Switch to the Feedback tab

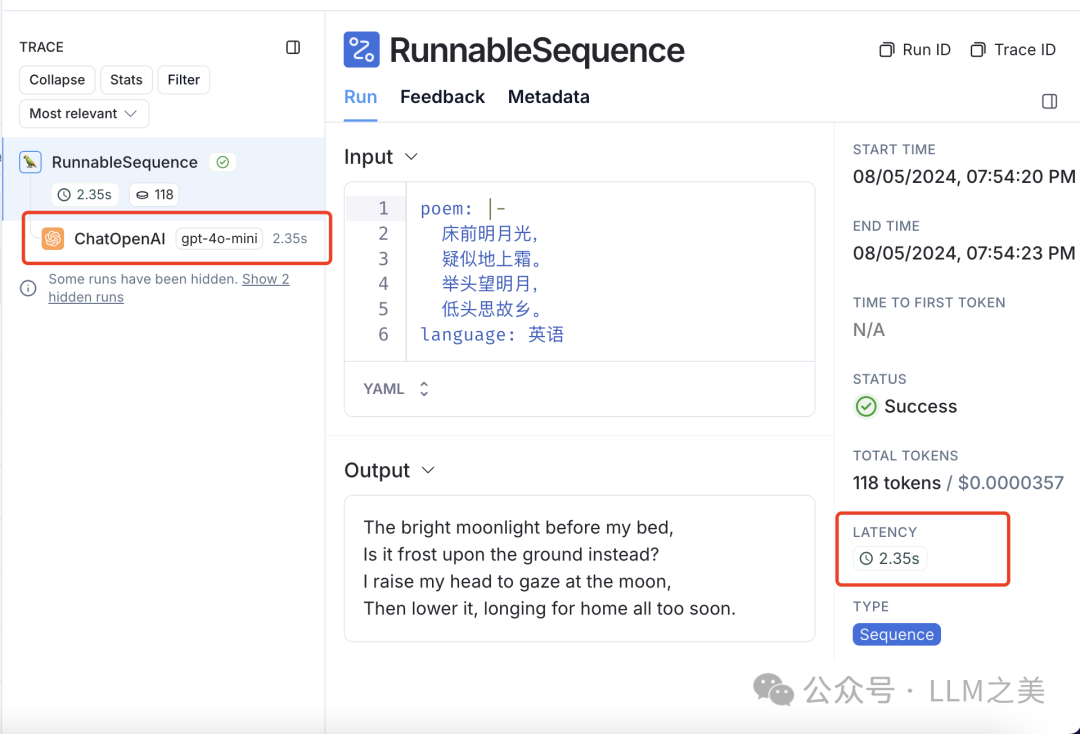(442, 97)
